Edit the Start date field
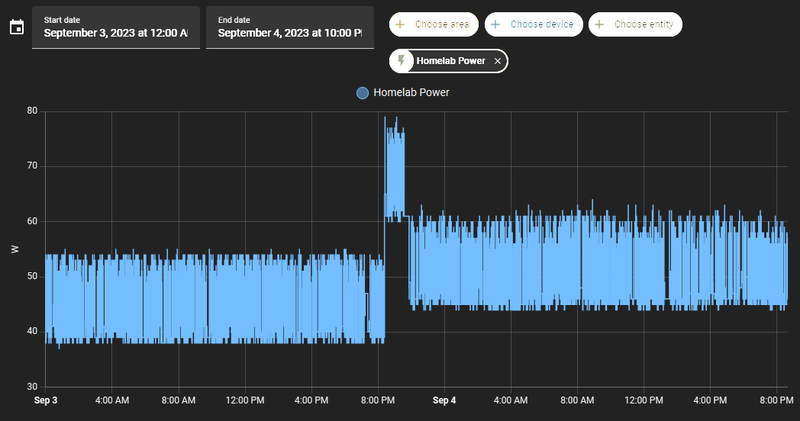800x421 pixels. [116, 28]
